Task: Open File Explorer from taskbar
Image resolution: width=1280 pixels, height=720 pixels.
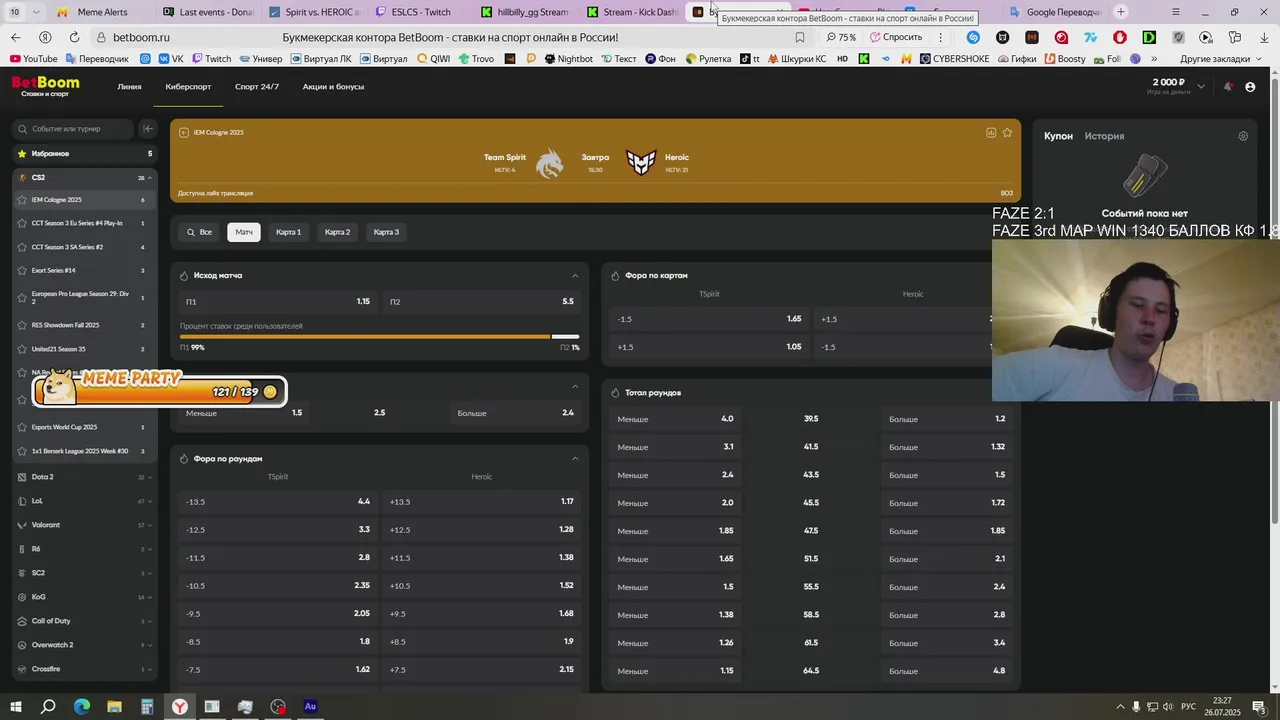Action: [114, 707]
